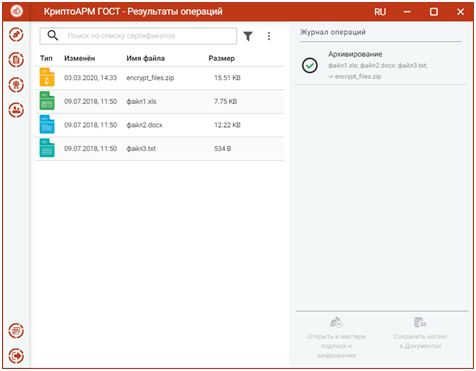Focus the certificate list search field

[138, 36]
